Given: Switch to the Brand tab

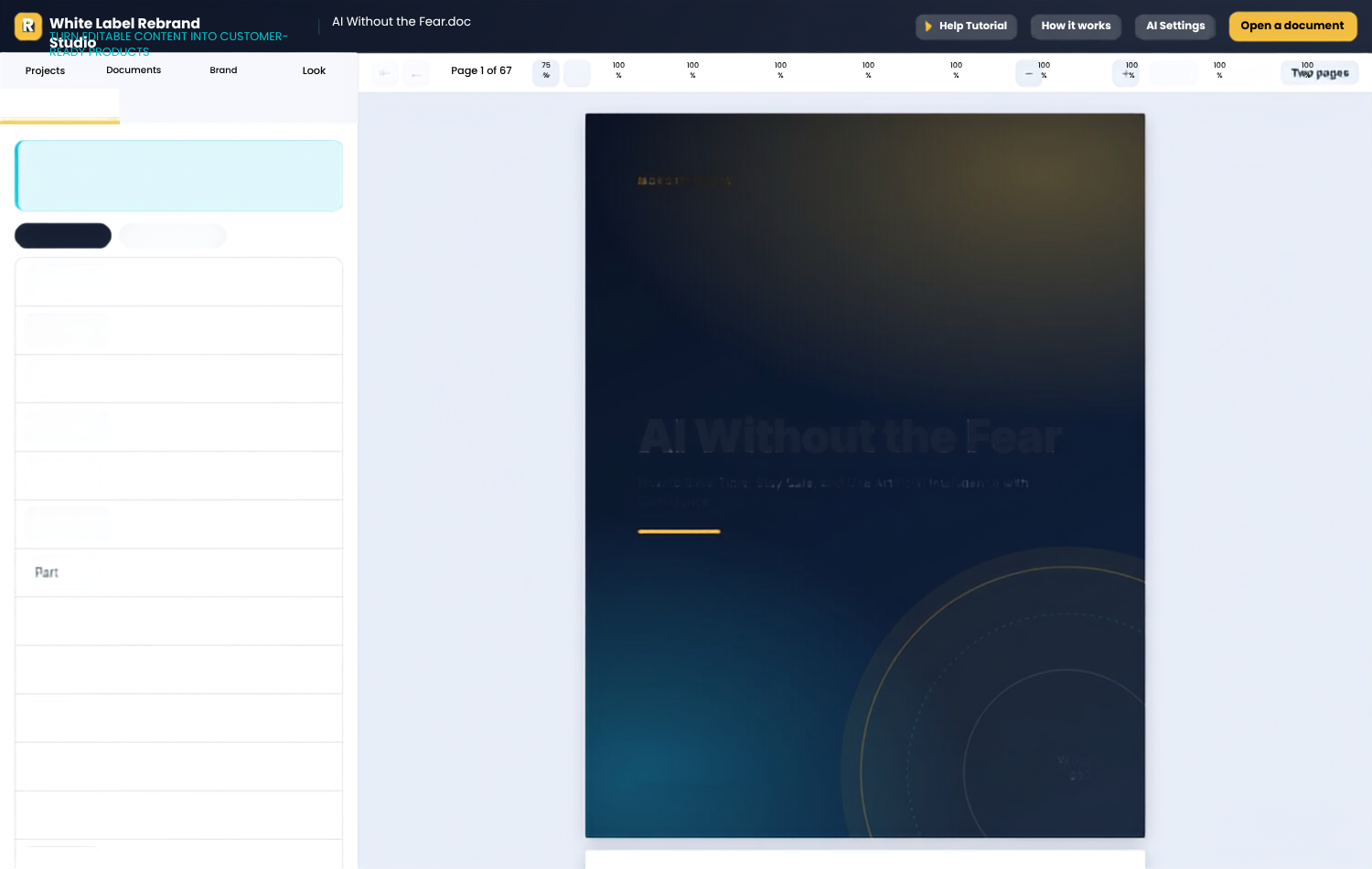Looking at the screenshot, I should tap(223, 70).
